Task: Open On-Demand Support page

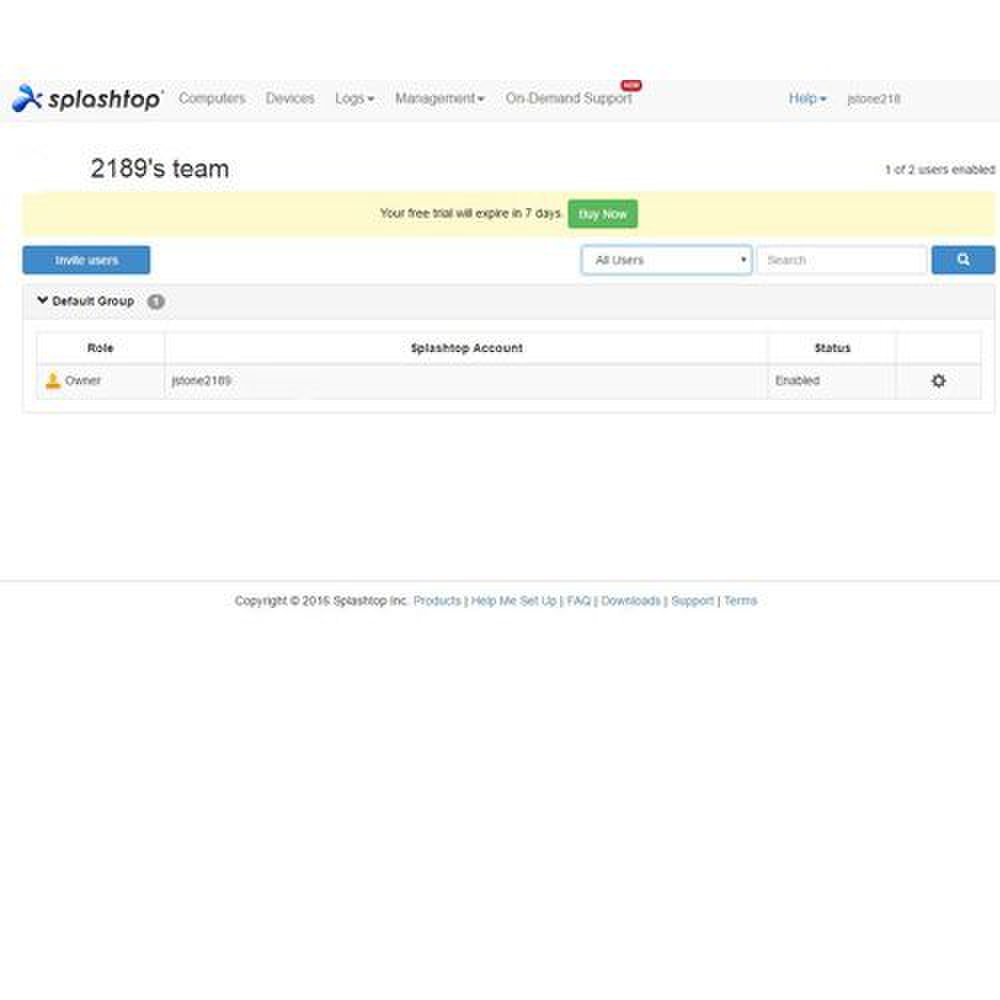Action: tap(568, 99)
